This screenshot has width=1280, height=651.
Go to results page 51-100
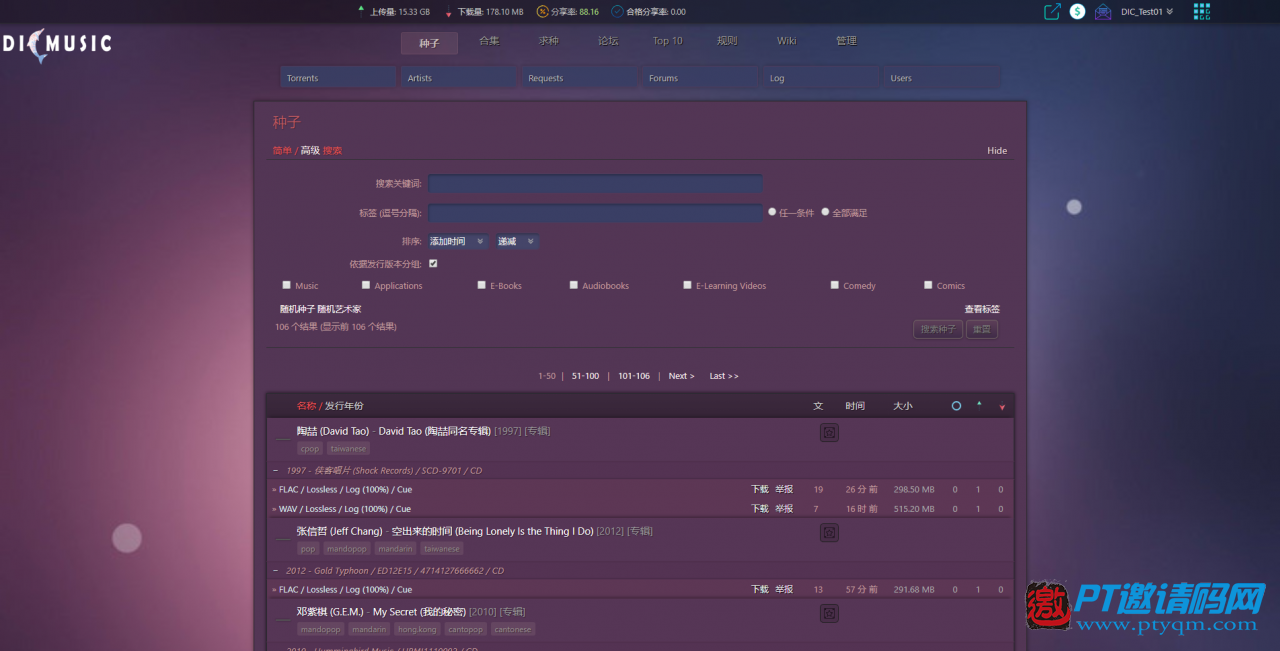click(585, 376)
